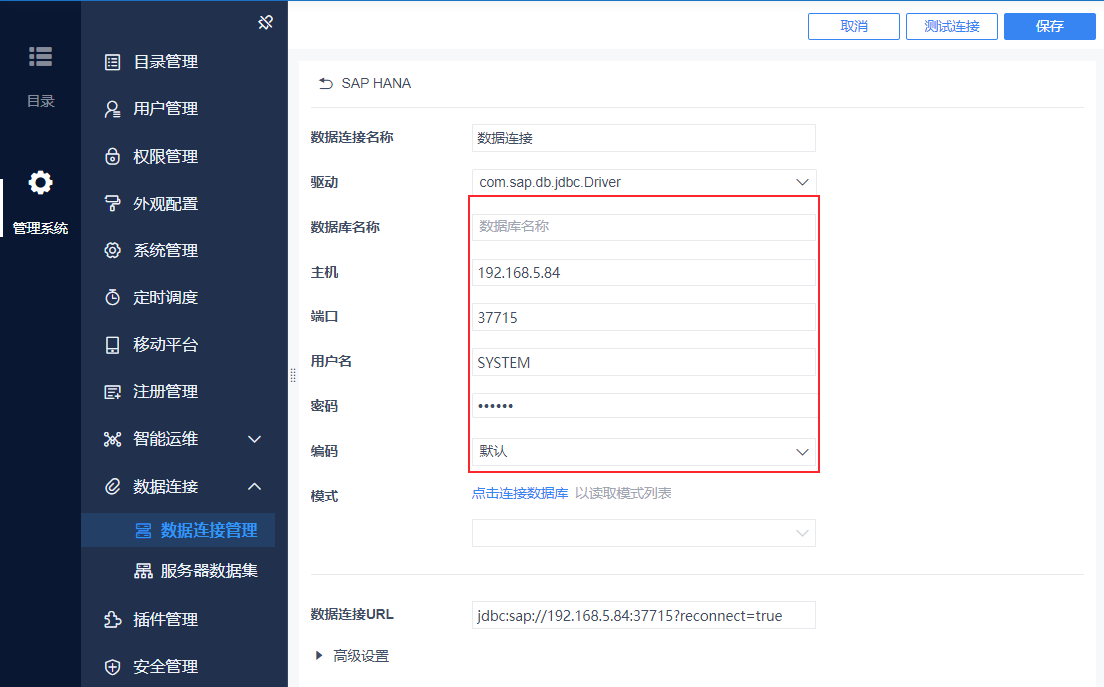
Task: Click the back arrow beside SAP HANA
Action: pos(325,84)
